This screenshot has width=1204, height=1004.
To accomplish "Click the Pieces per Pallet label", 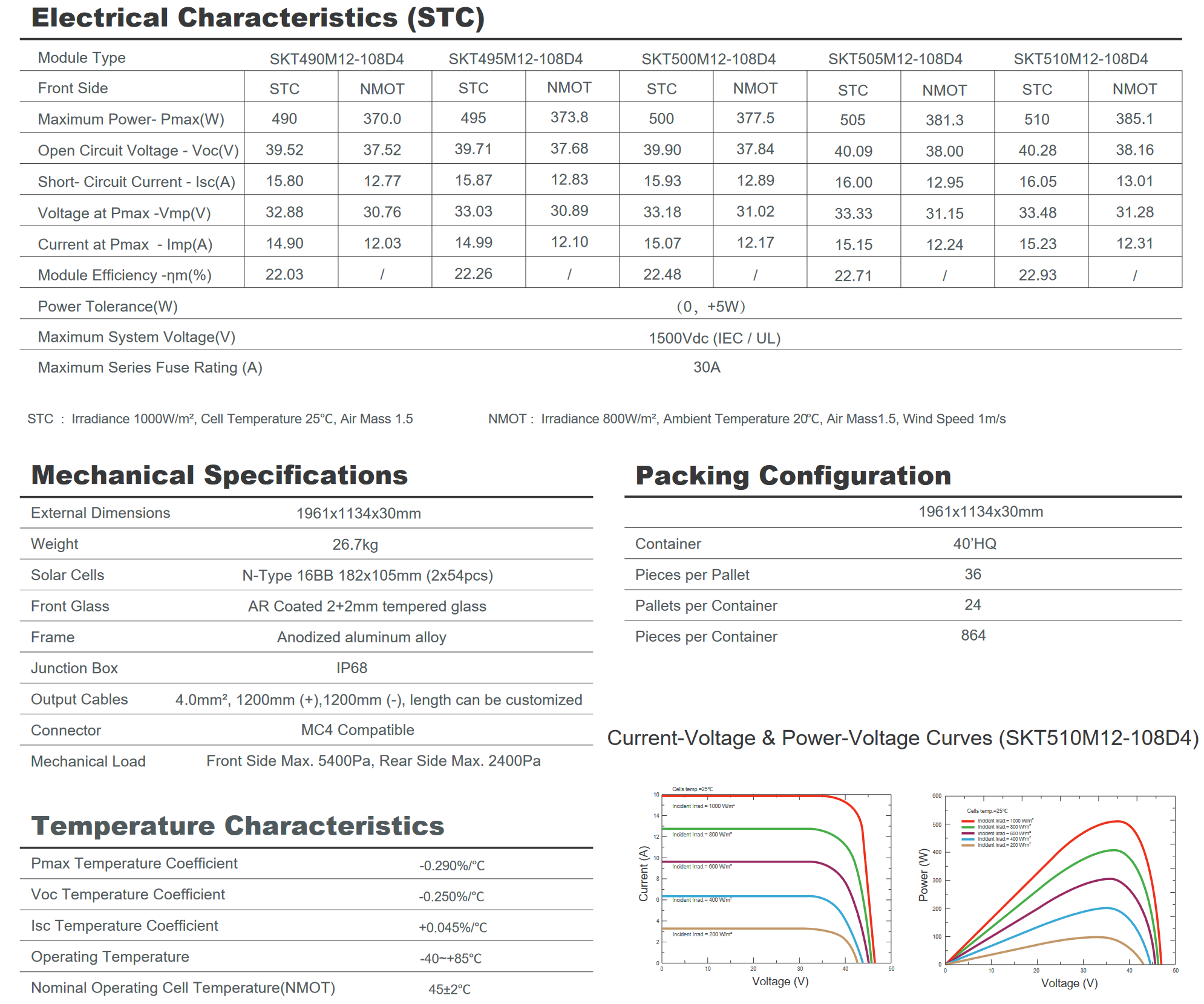I will (692, 575).
